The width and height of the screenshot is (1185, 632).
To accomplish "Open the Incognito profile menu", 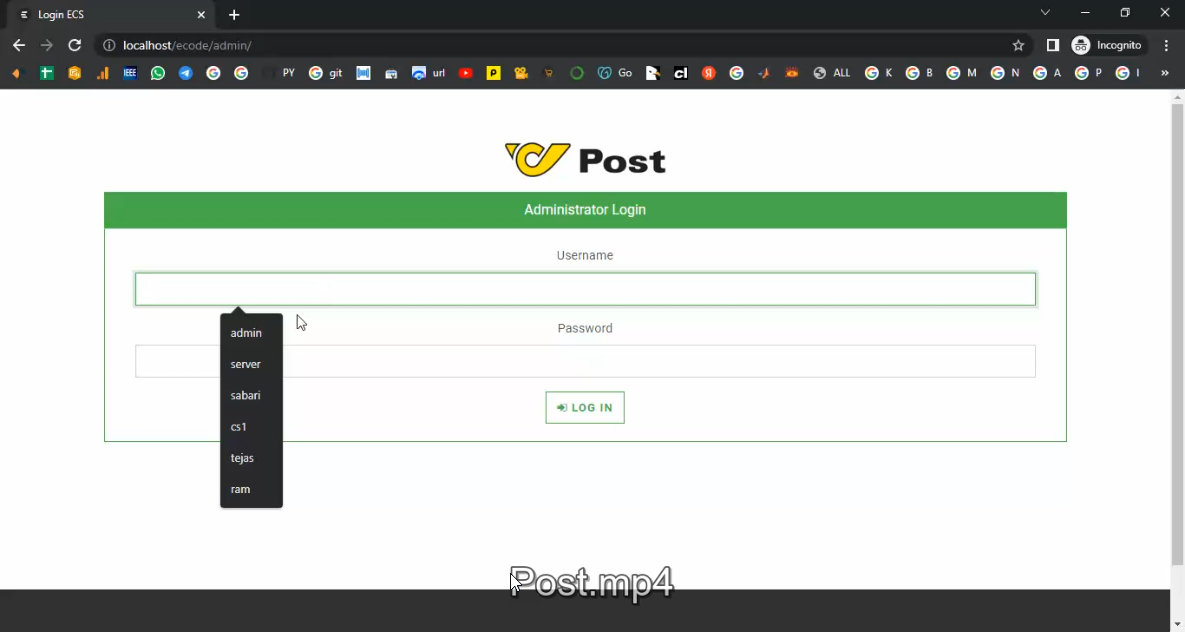I will [1106, 45].
